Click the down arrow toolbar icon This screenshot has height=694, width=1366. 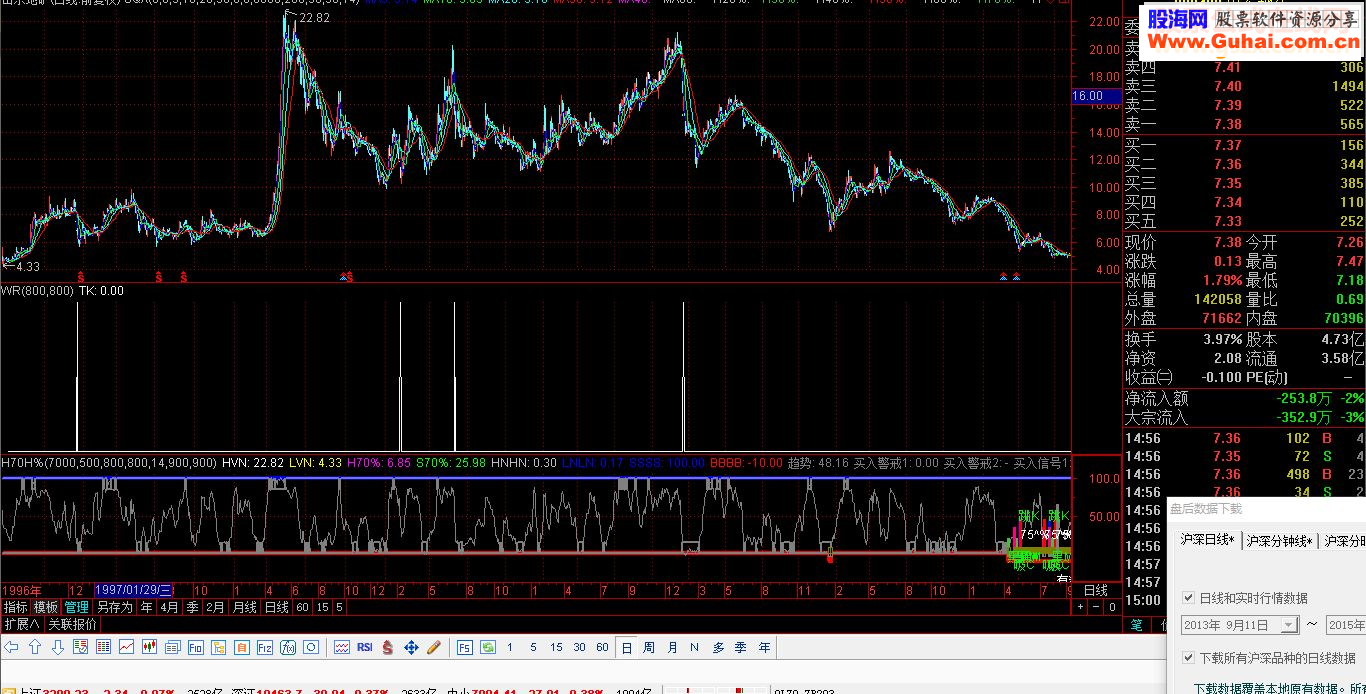click(57, 647)
